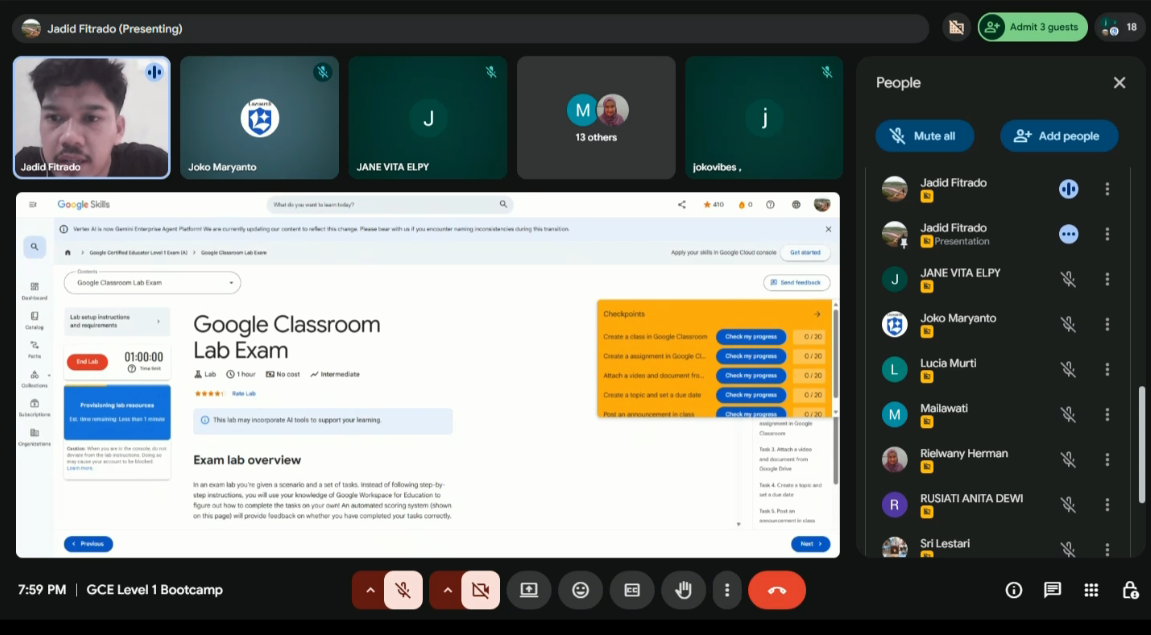Mute Lucia Murti in People list
Image resolution: width=1151 pixels, height=635 pixels.
tap(1068, 369)
